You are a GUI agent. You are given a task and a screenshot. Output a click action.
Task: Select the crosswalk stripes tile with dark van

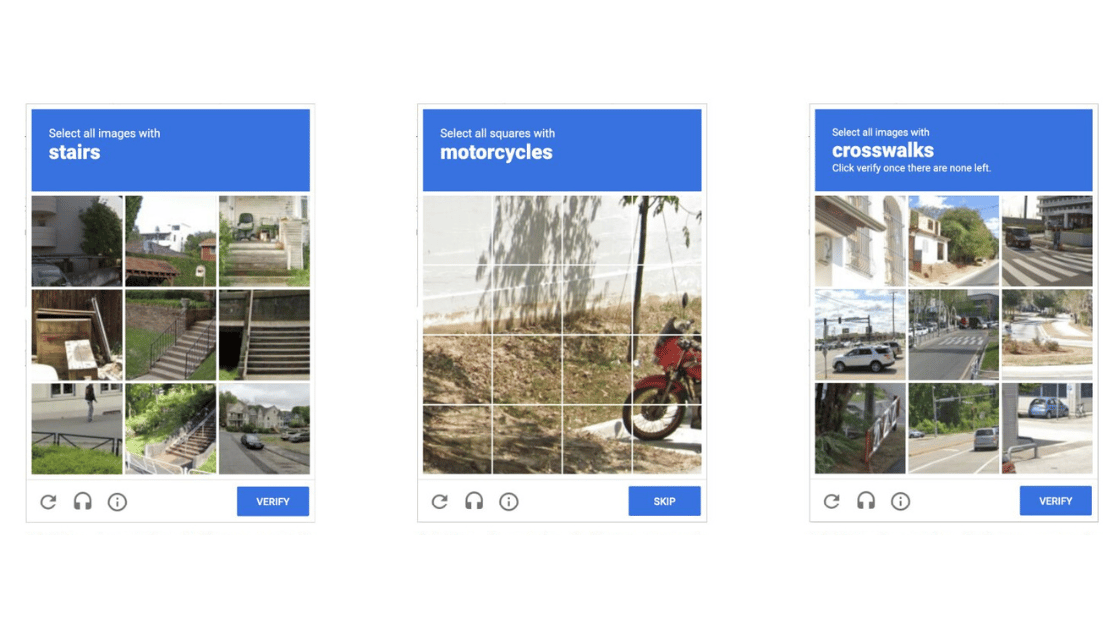(1047, 241)
